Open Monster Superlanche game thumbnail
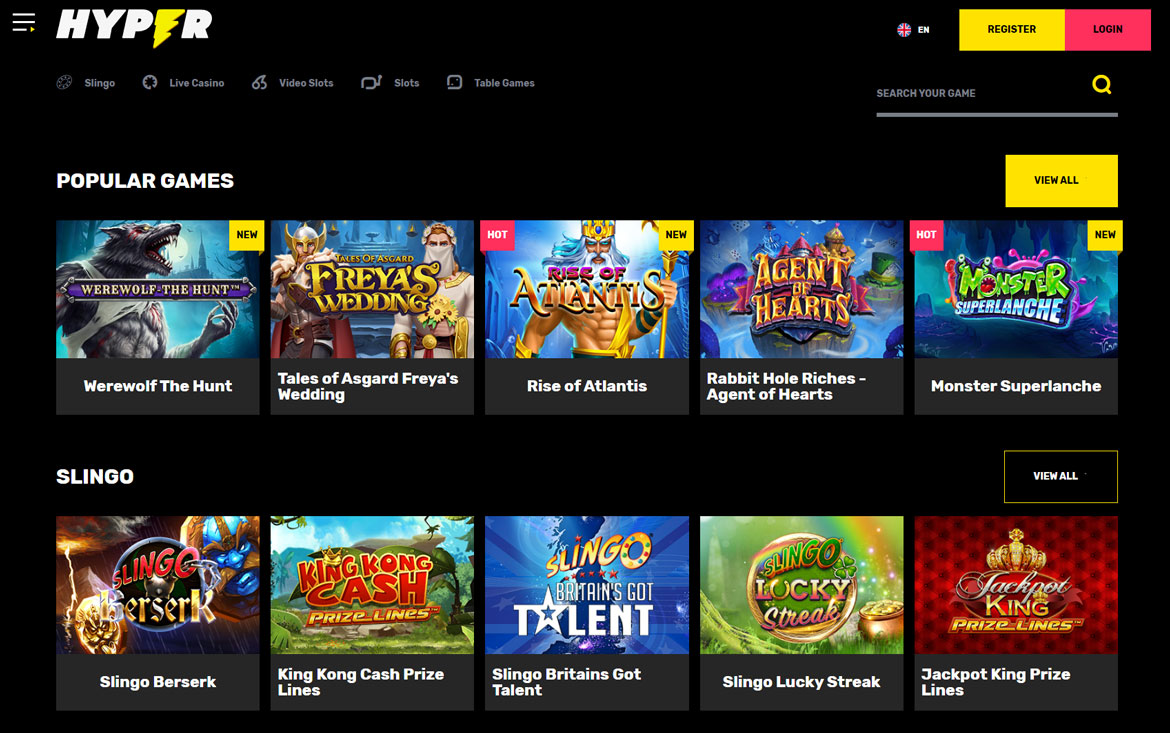The image size is (1170, 733). [1016, 289]
